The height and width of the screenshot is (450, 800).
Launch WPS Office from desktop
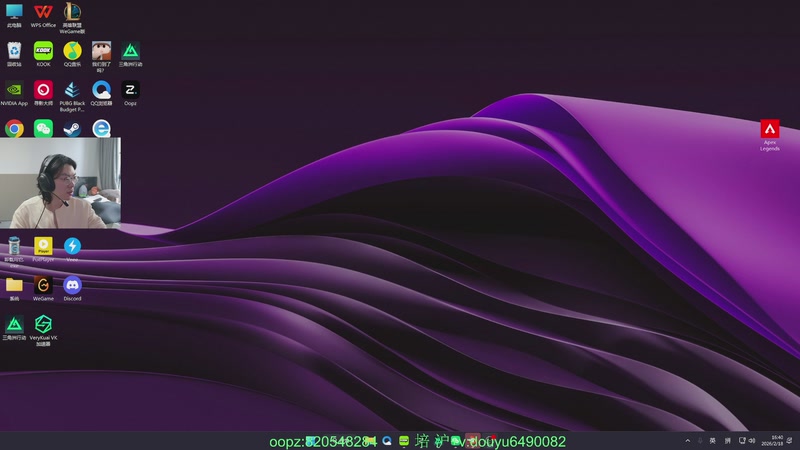43,15
